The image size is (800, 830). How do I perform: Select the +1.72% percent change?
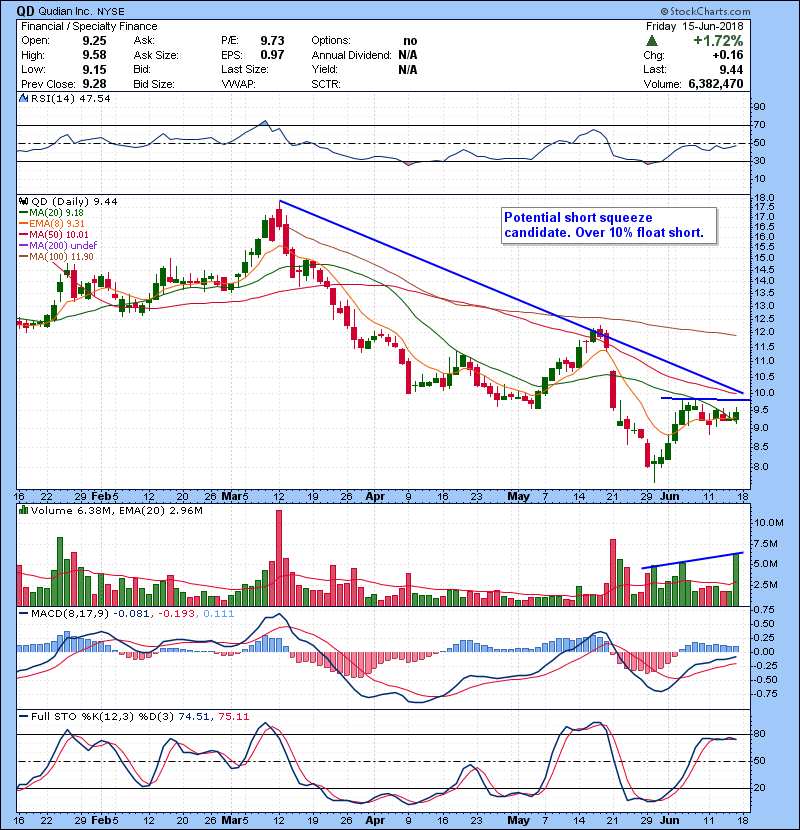[x=718, y=41]
